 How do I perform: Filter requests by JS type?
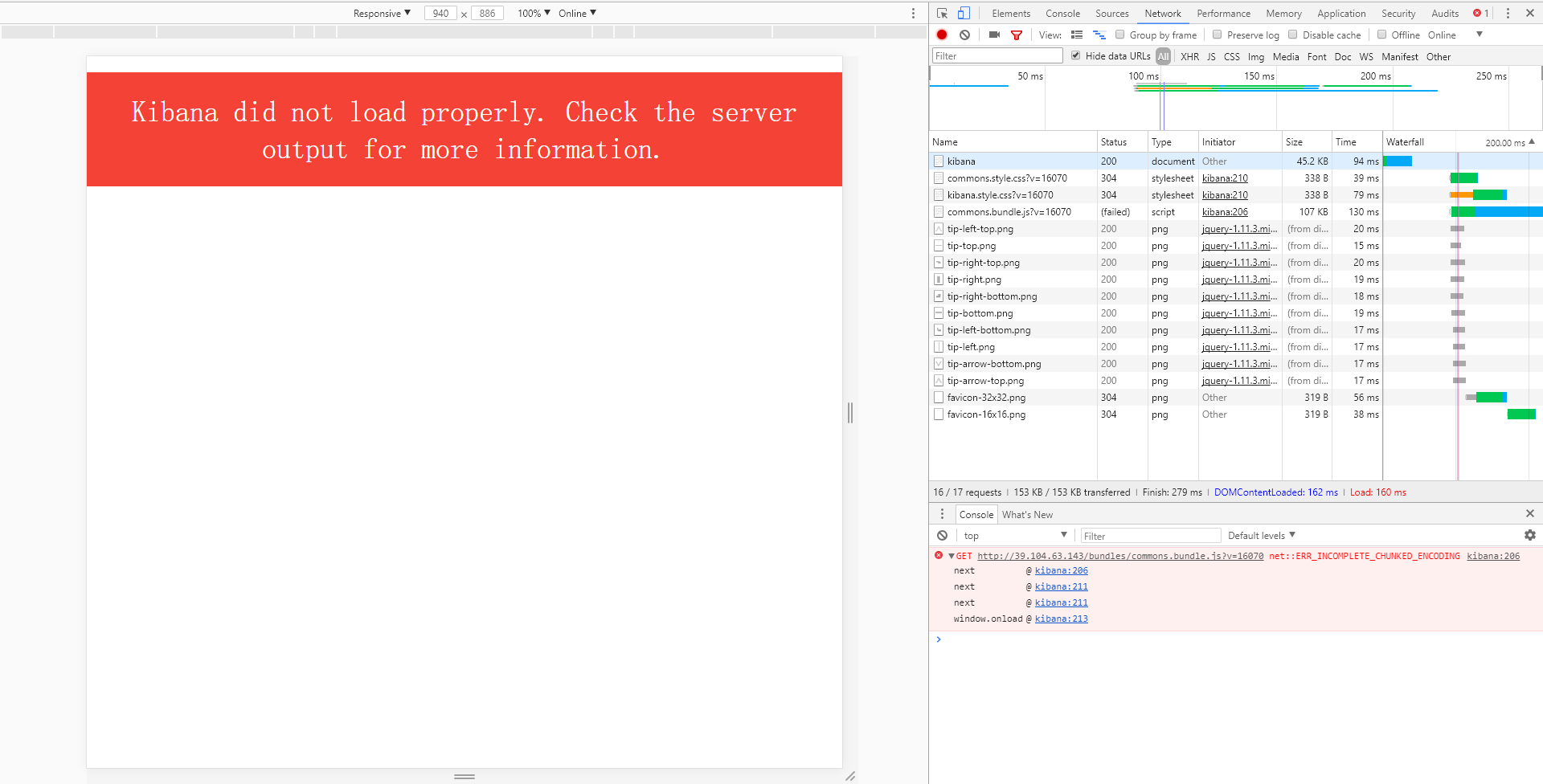click(1211, 57)
